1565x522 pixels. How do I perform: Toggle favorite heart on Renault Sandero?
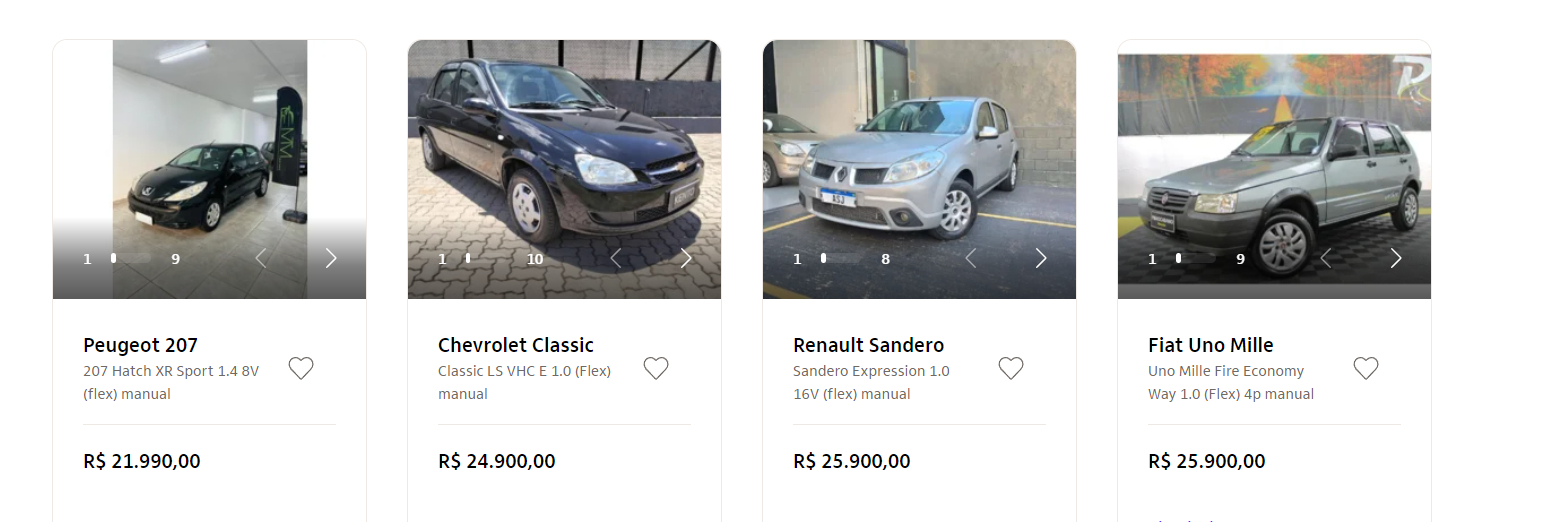[1011, 369]
